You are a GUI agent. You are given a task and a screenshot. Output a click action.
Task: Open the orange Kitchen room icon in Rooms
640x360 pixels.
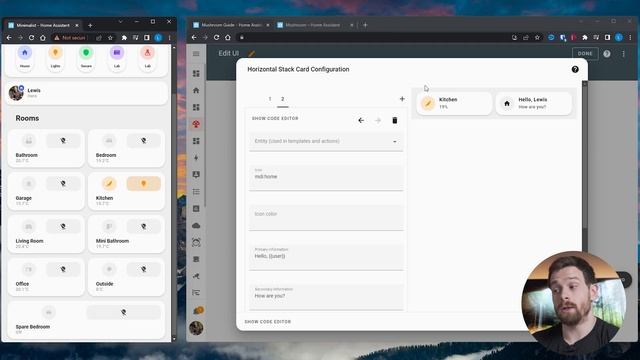pyautogui.click(x=109, y=184)
